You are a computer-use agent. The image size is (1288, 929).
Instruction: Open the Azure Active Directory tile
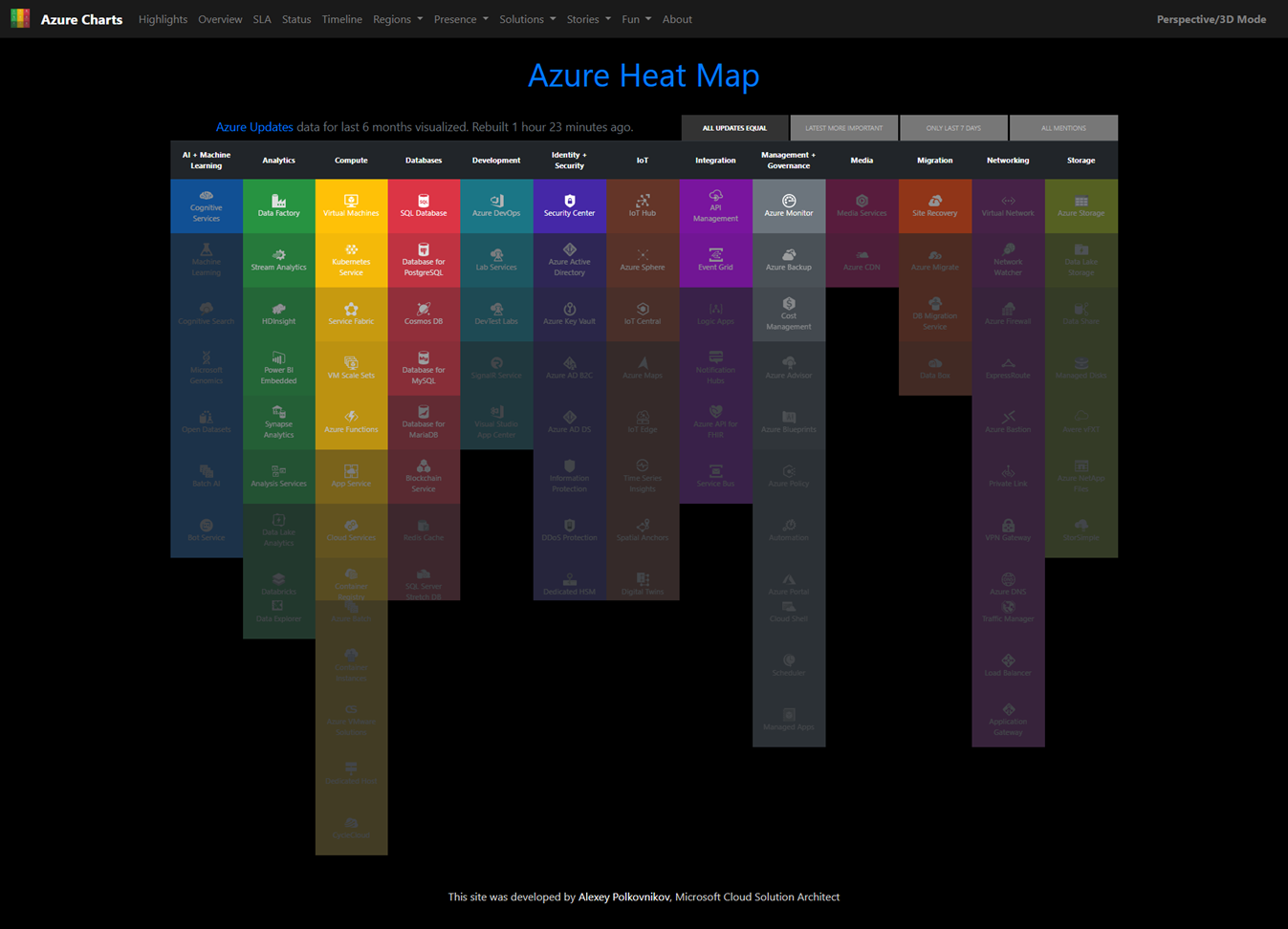click(x=569, y=260)
